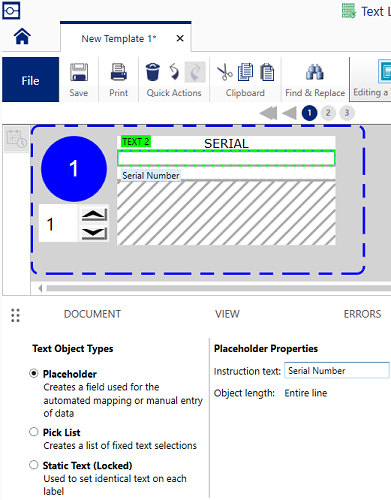This screenshot has width=391, height=500.
Task: Click the Text List icon at top
Action: tap(349, 11)
